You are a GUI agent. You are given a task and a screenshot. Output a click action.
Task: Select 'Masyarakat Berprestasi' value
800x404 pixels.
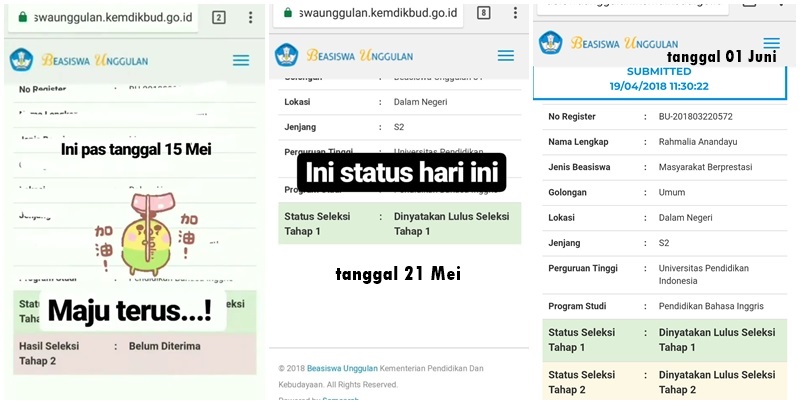[x=706, y=167]
